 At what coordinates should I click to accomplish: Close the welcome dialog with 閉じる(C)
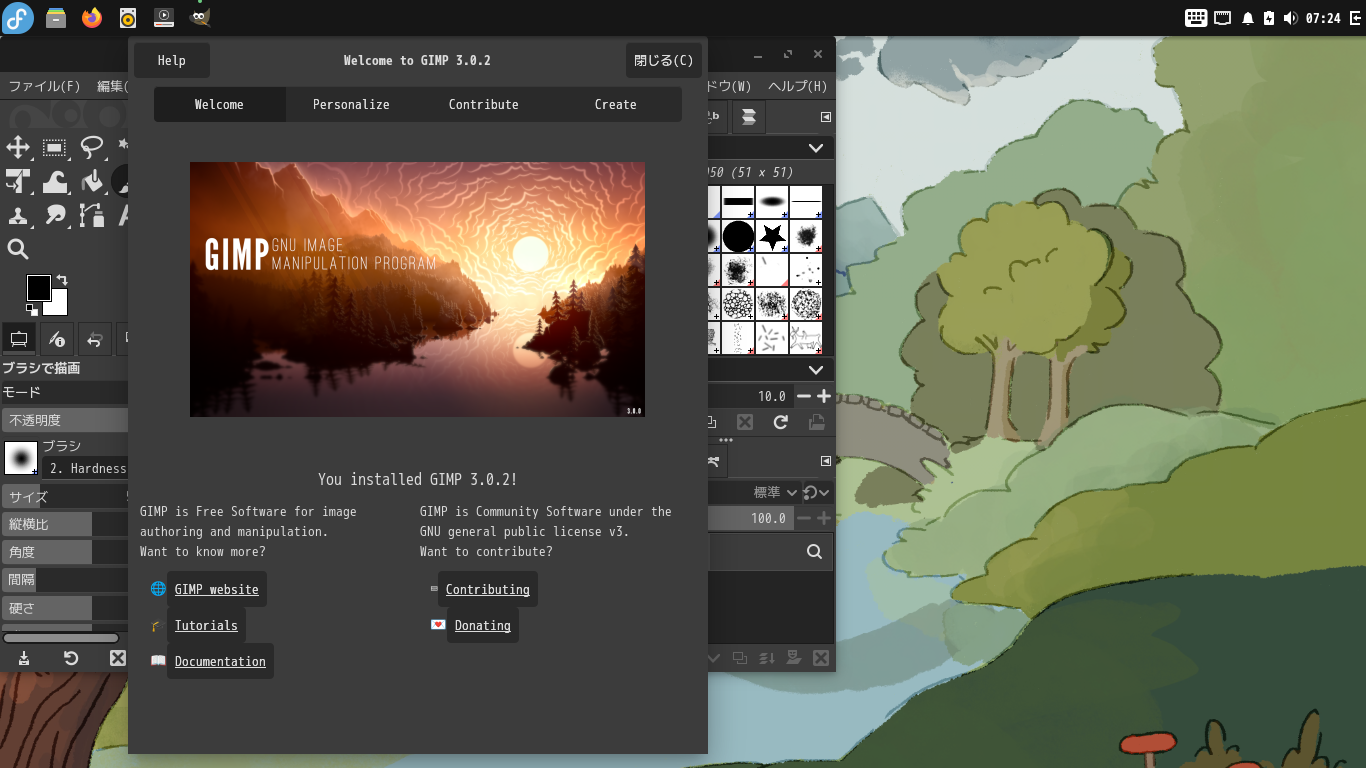pyautogui.click(x=664, y=60)
